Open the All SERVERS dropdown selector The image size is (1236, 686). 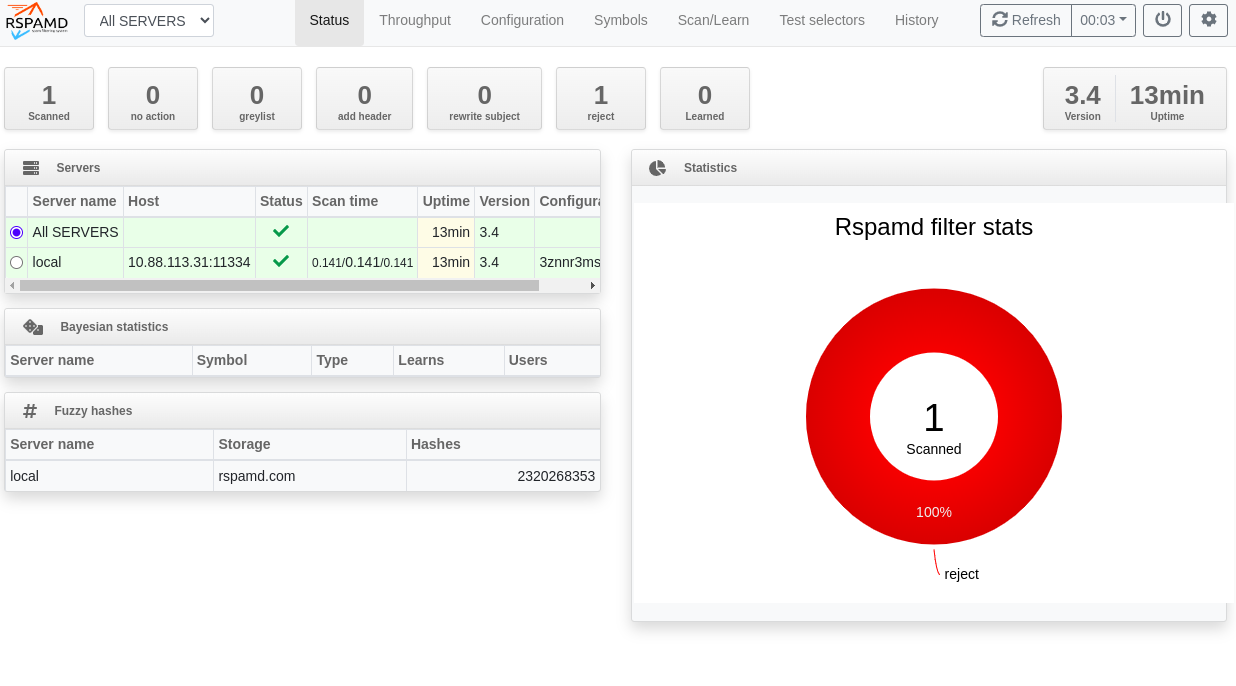149,20
